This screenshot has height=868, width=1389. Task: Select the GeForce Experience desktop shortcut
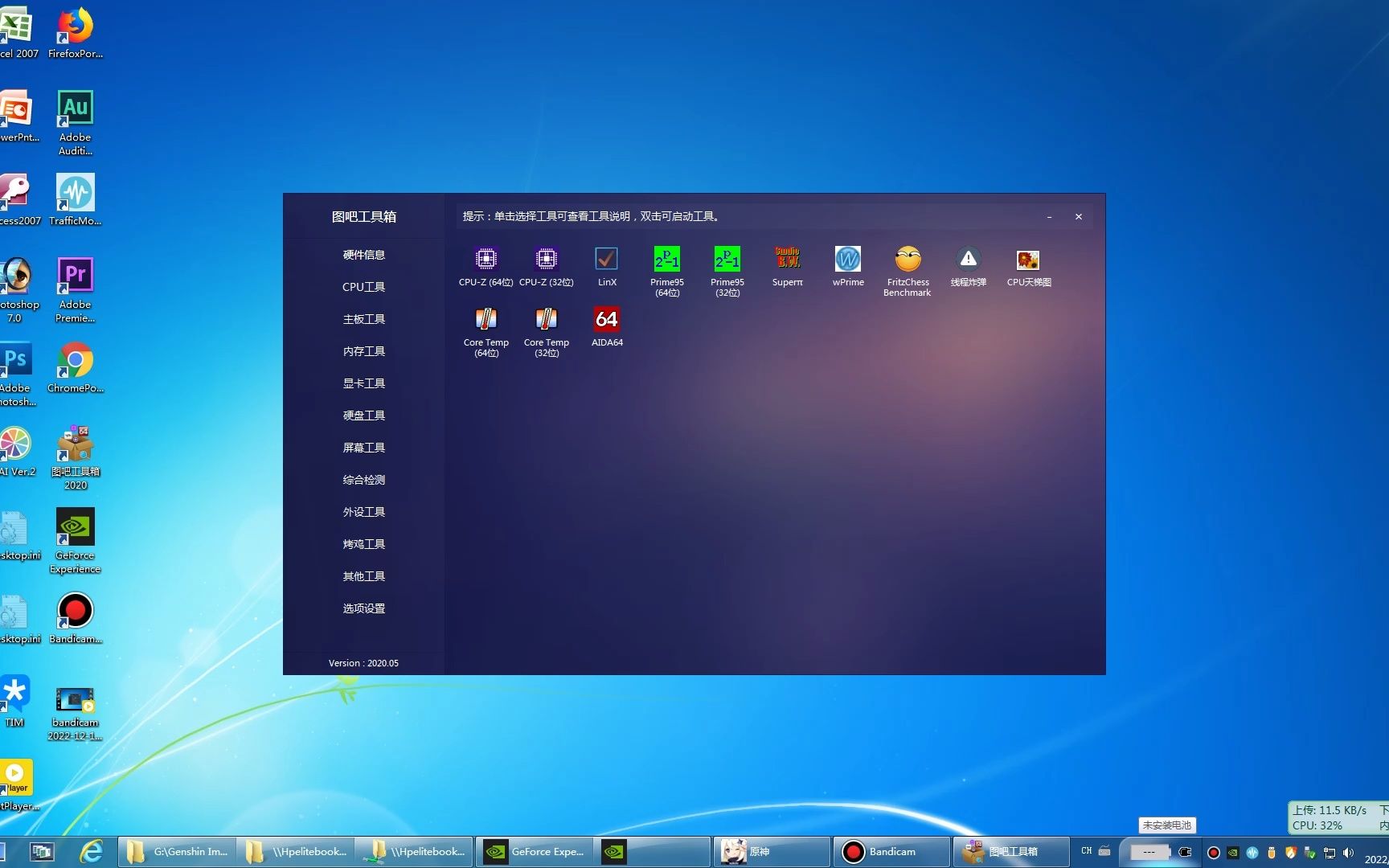click(x=75, y=540)
